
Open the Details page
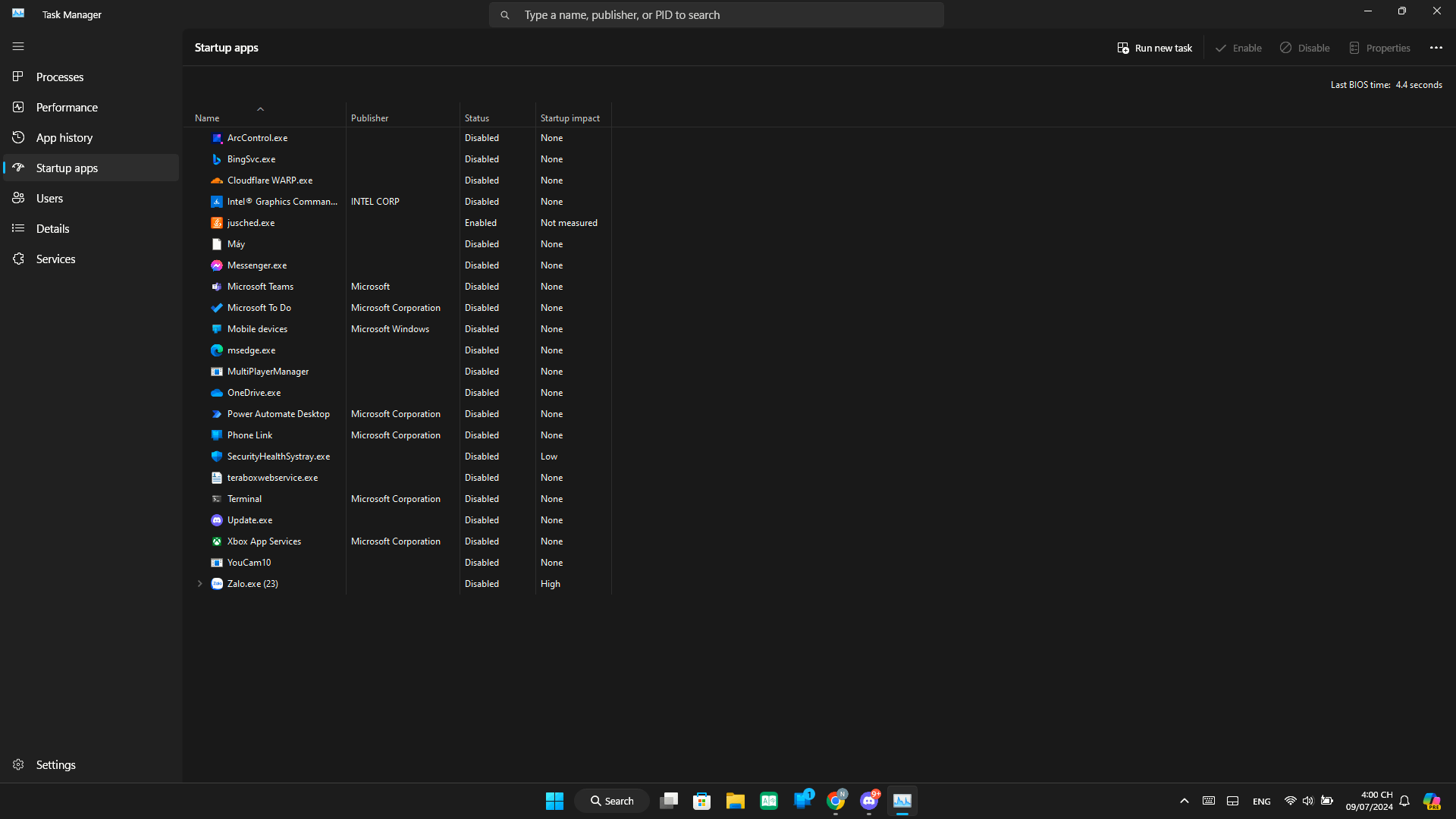coord(52,228)
